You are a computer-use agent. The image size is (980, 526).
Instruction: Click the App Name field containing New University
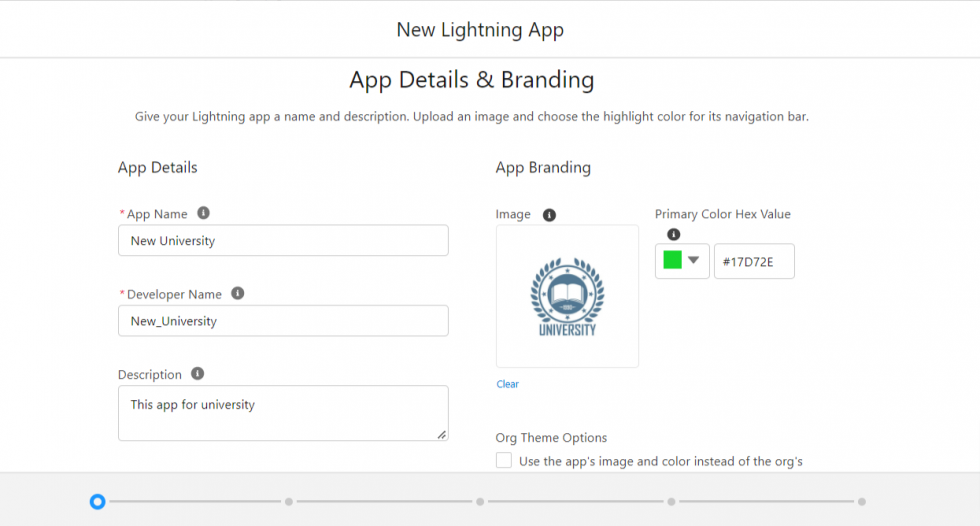point(283,241)
